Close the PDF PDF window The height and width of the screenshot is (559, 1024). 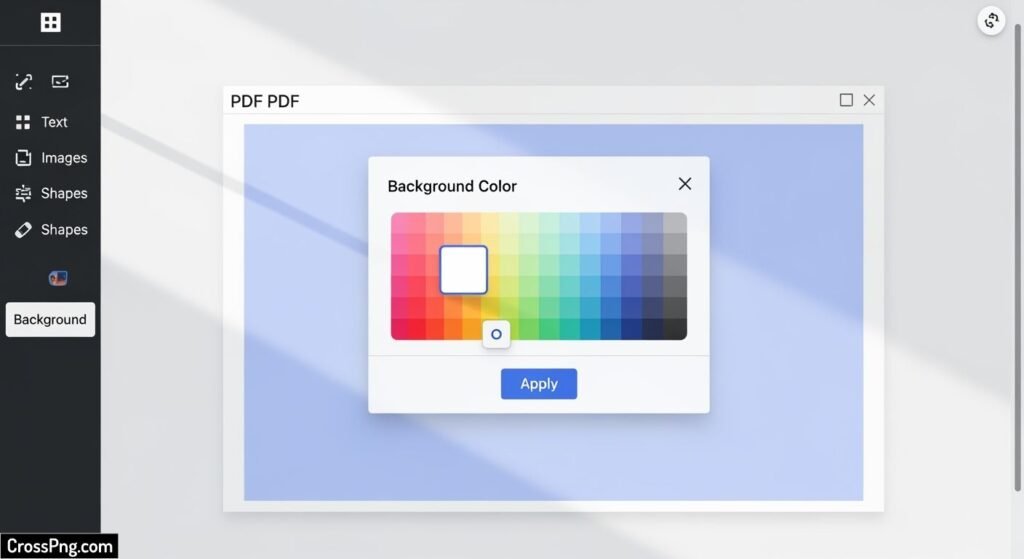[869, 100]
